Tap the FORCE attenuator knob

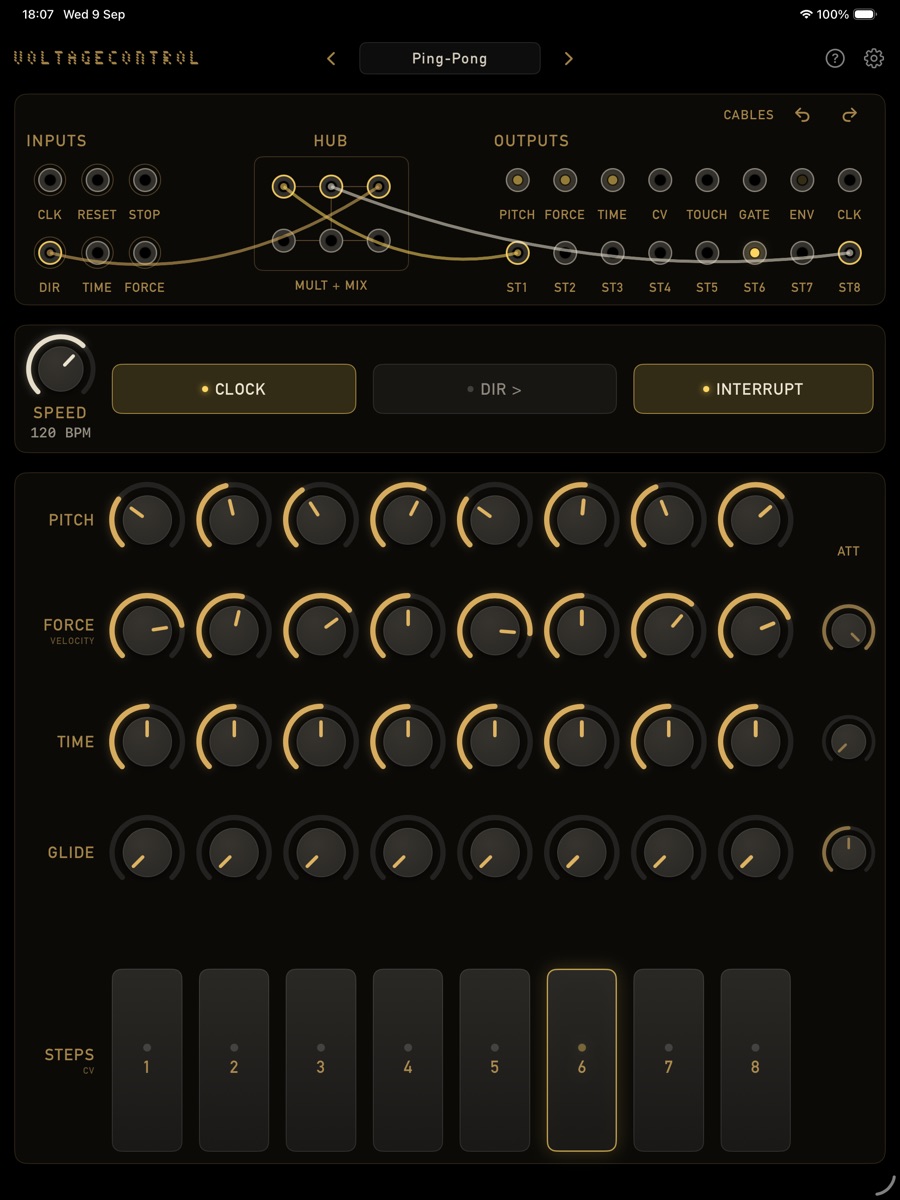[848, 631]
